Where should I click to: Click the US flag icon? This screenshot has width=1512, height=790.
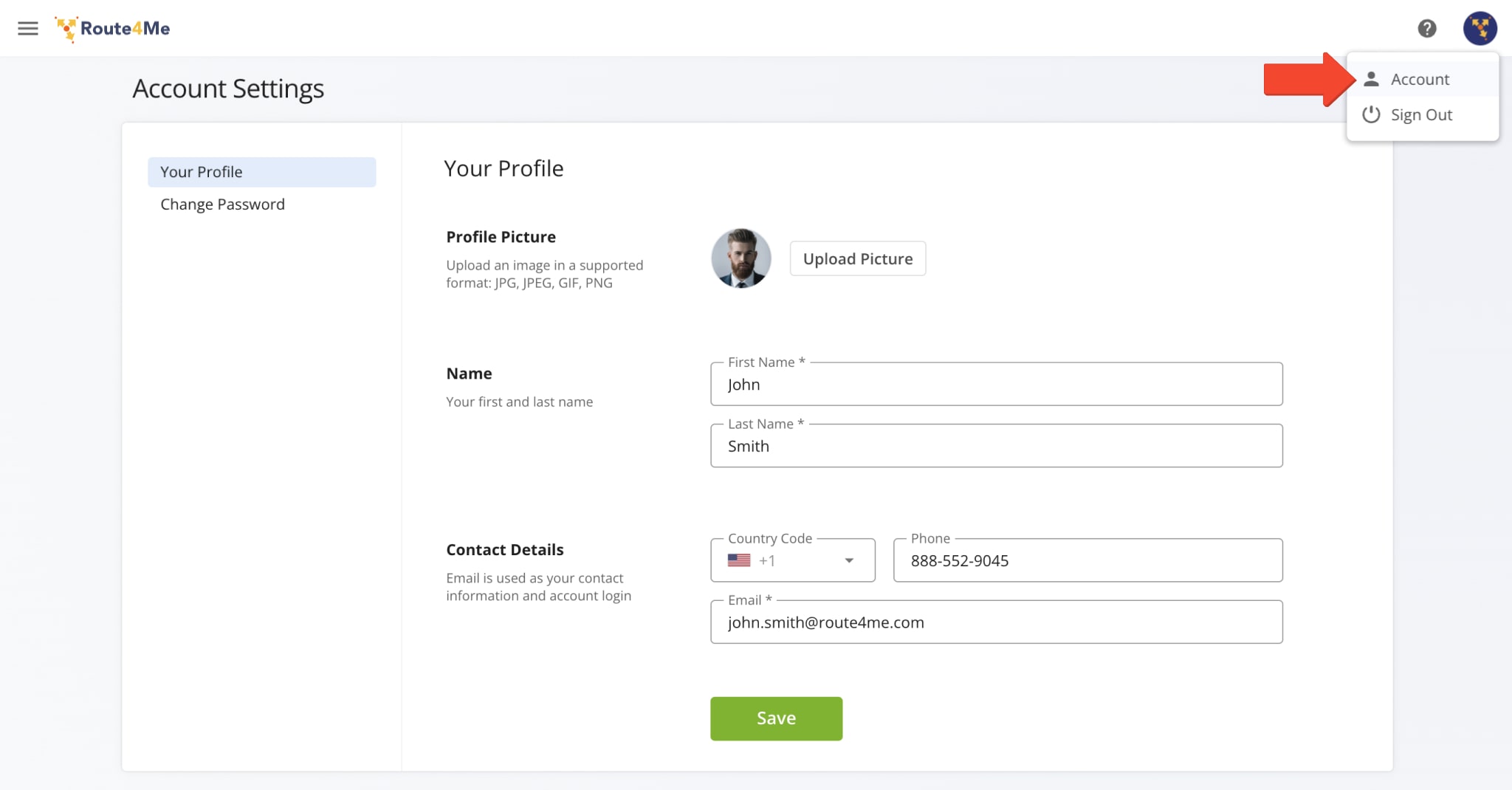[x=739, y=560]
